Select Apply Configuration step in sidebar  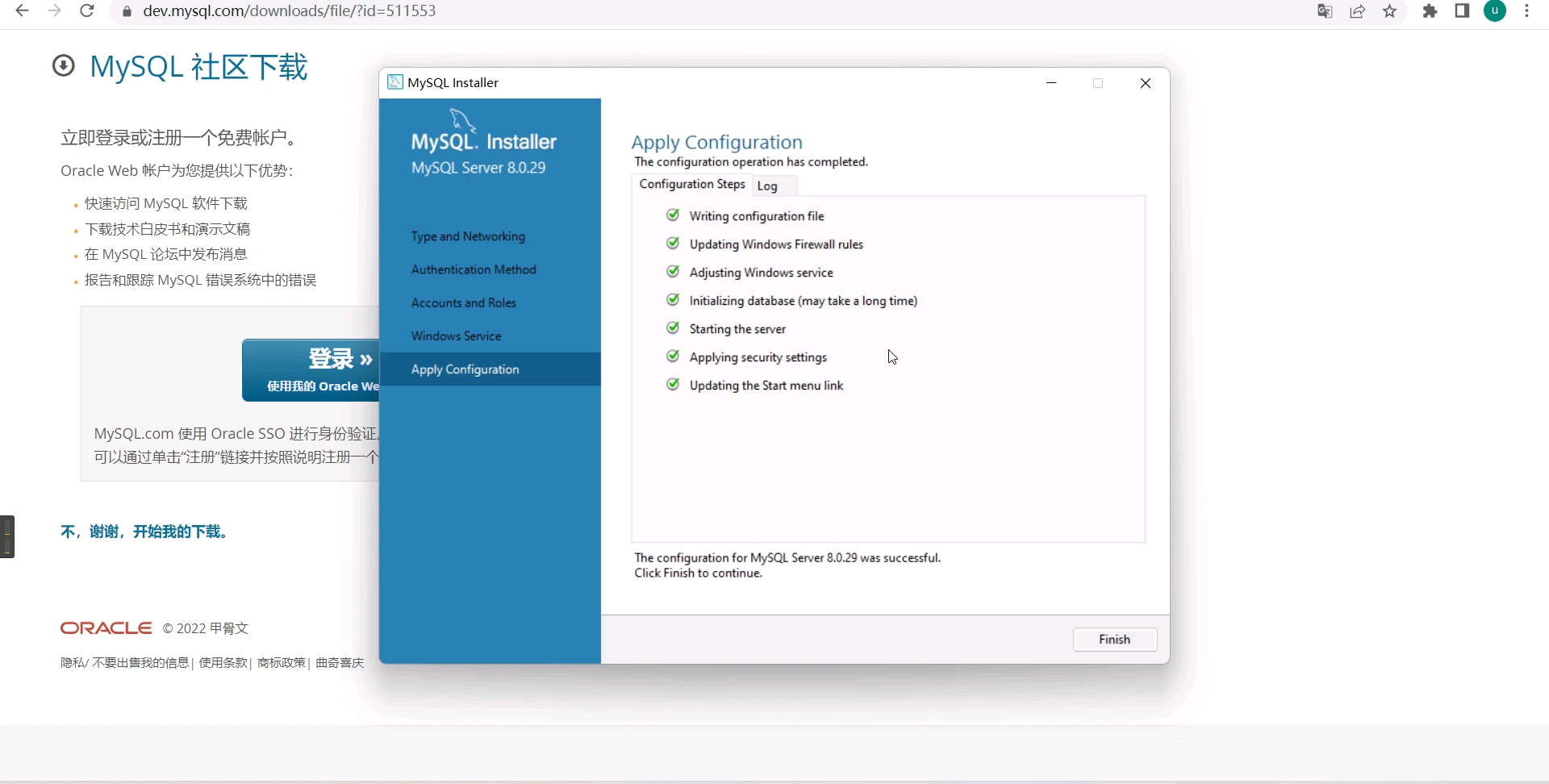(x=490, y=369)
